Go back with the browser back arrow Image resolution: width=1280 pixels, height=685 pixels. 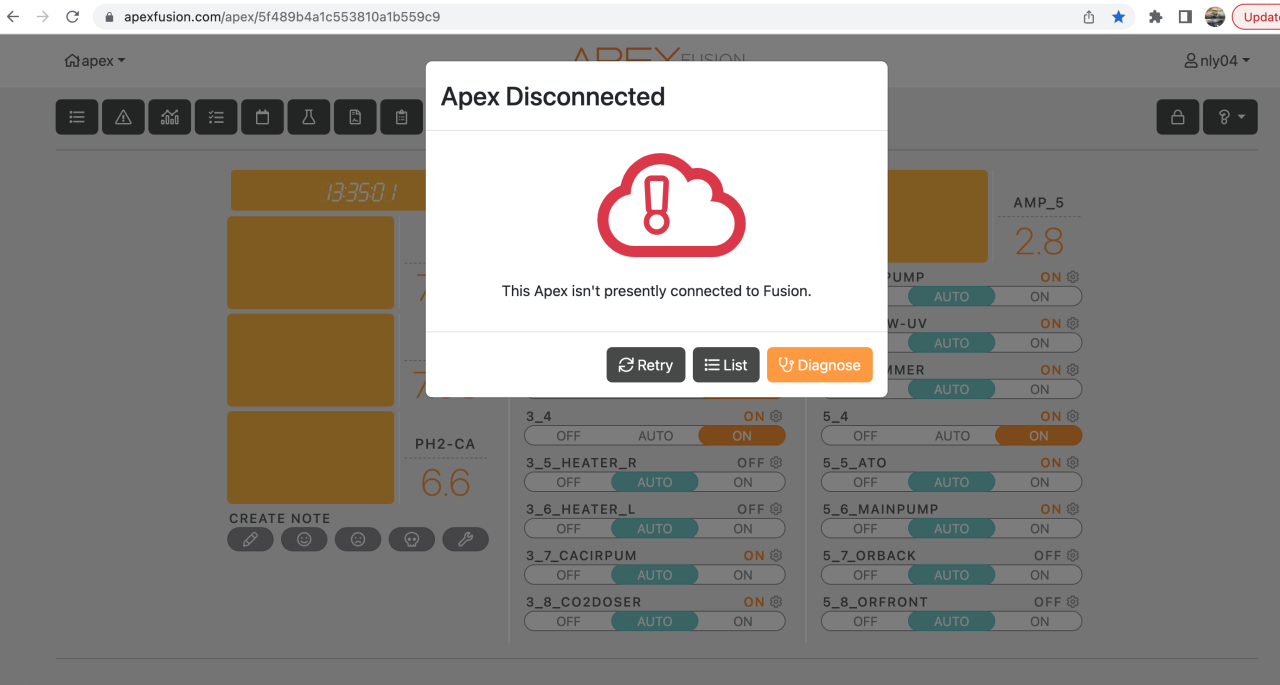(13, 17)
